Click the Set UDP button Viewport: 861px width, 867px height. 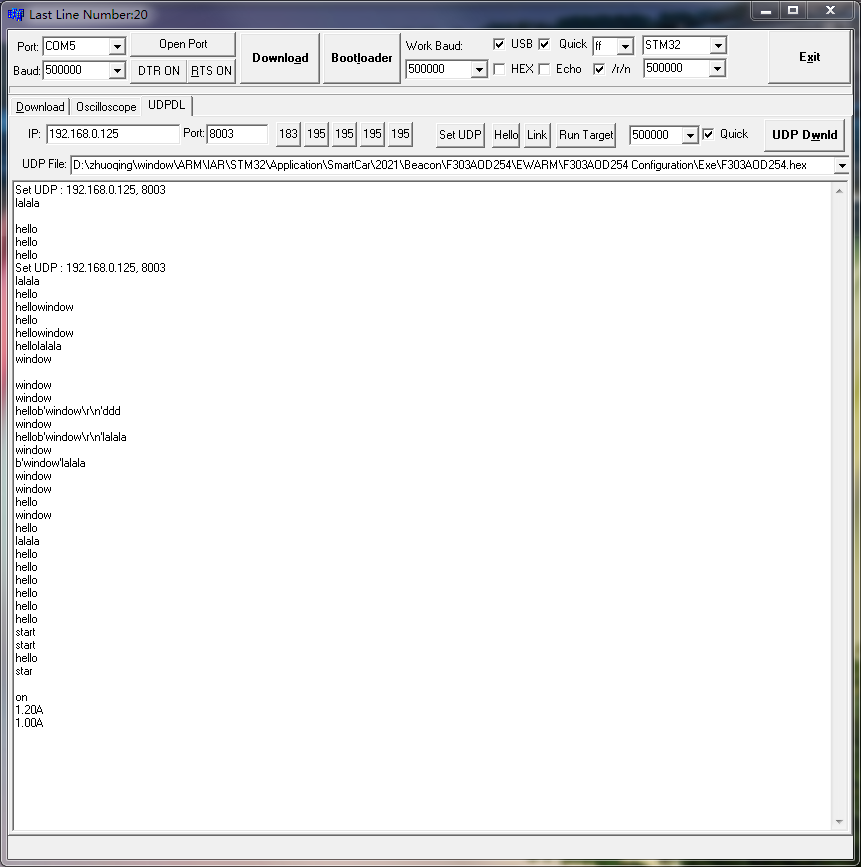pos(460,135)
